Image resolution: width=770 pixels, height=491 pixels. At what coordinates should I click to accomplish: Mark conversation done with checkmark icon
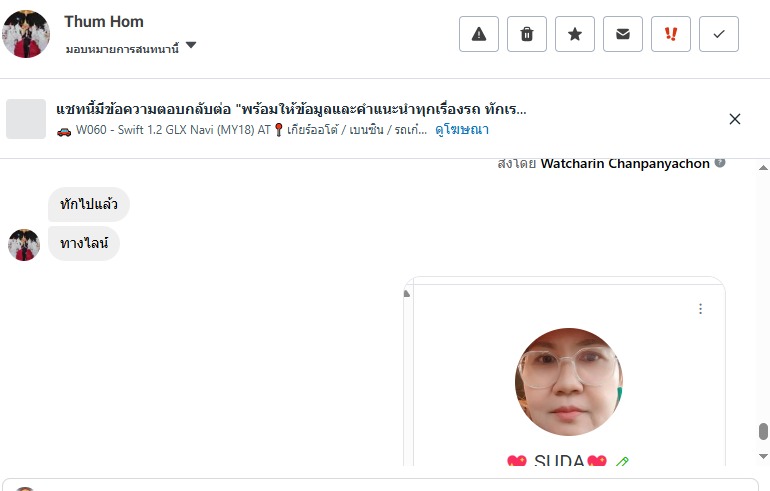[x=719, y=34]
